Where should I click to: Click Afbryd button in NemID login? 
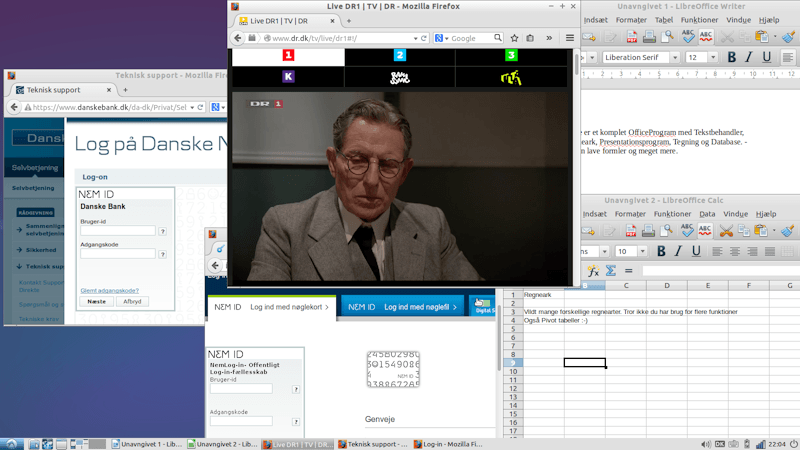[132, 302]
